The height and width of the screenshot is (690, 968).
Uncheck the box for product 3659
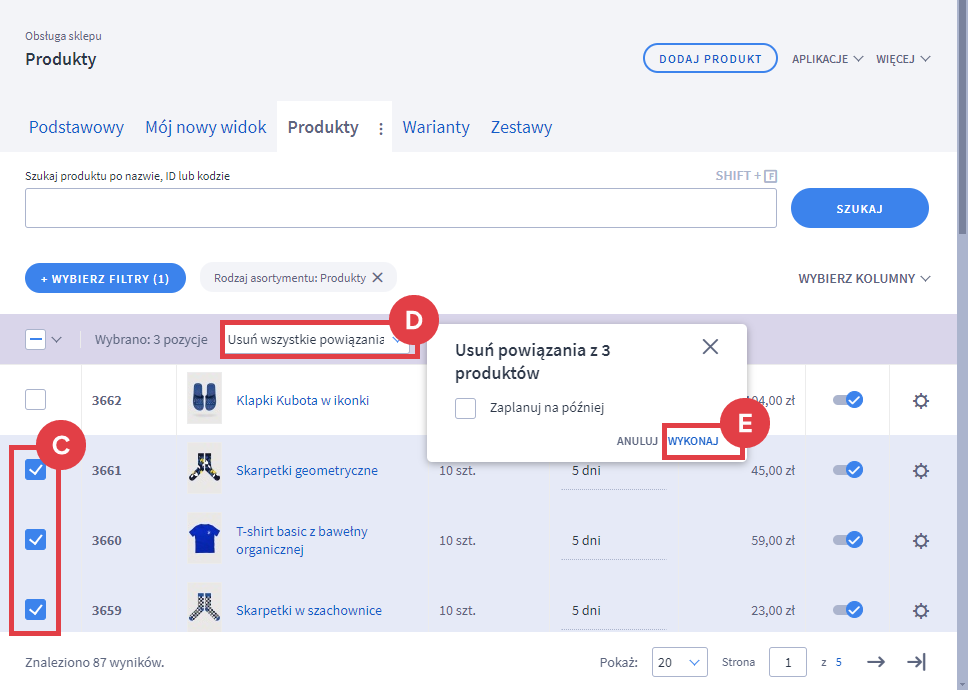point(35,610)
